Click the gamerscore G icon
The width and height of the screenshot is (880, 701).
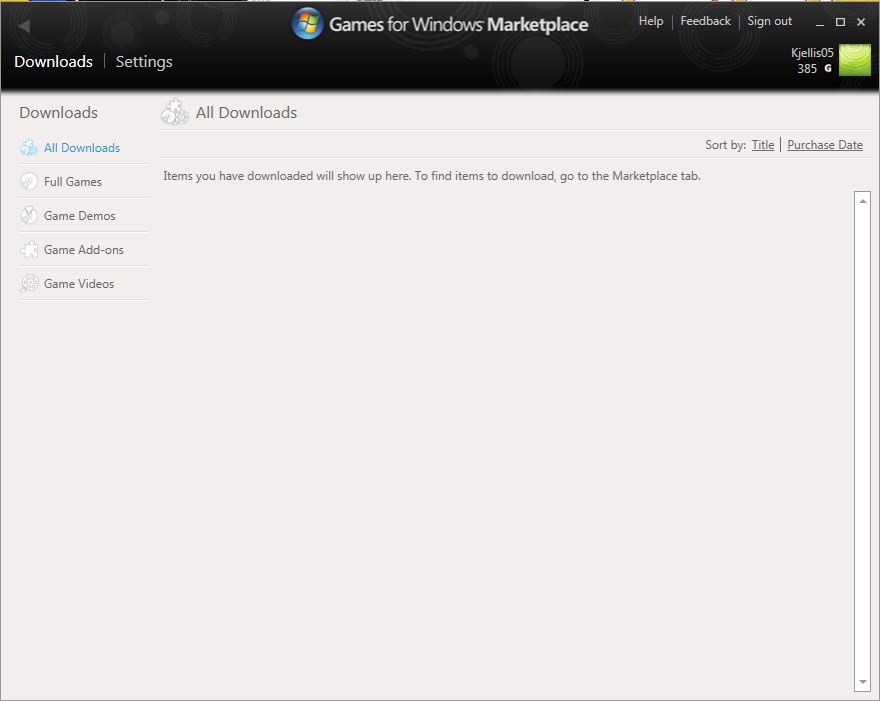[827, 68]
